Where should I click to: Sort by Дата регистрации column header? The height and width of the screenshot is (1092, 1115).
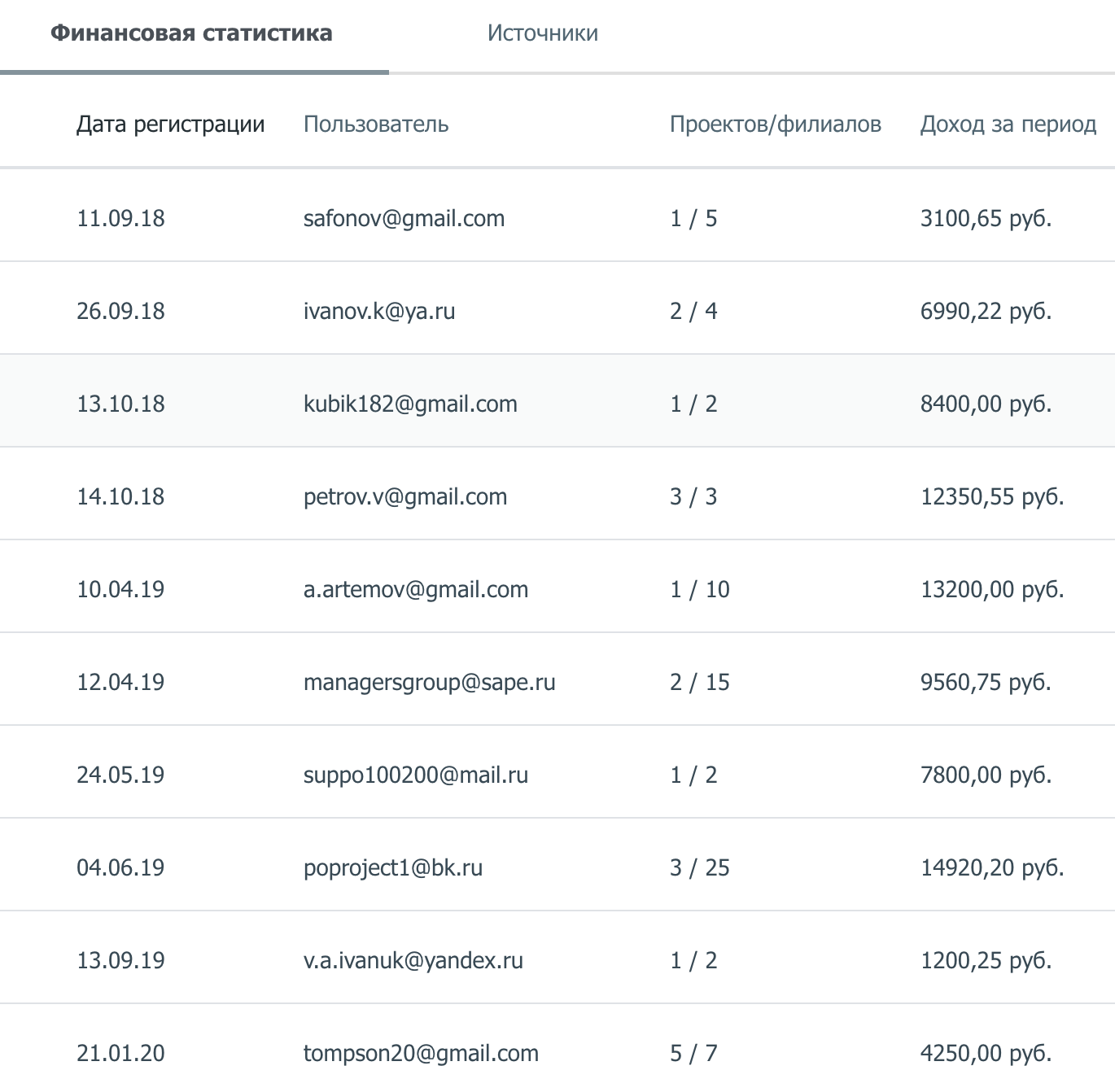coord(170,124)
